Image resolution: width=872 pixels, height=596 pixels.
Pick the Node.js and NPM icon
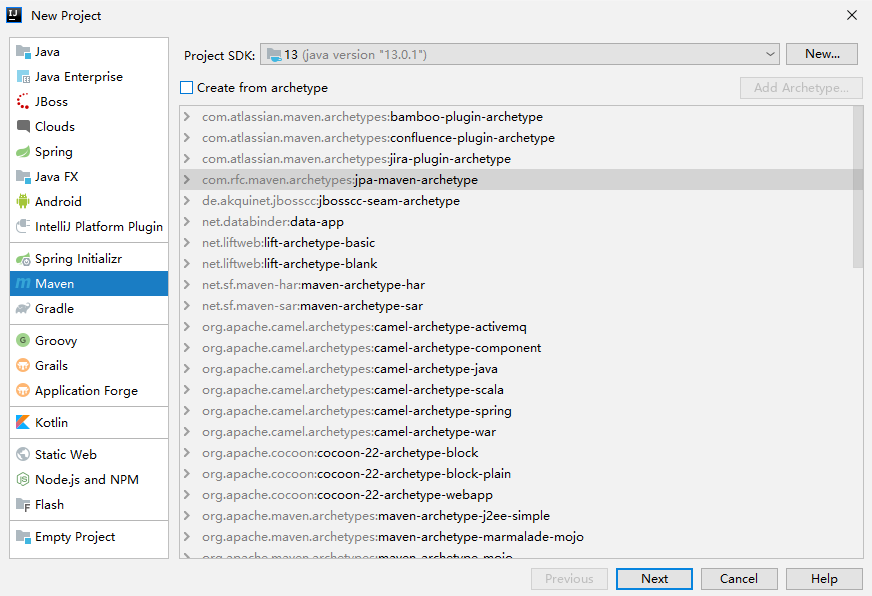point(23,479)
